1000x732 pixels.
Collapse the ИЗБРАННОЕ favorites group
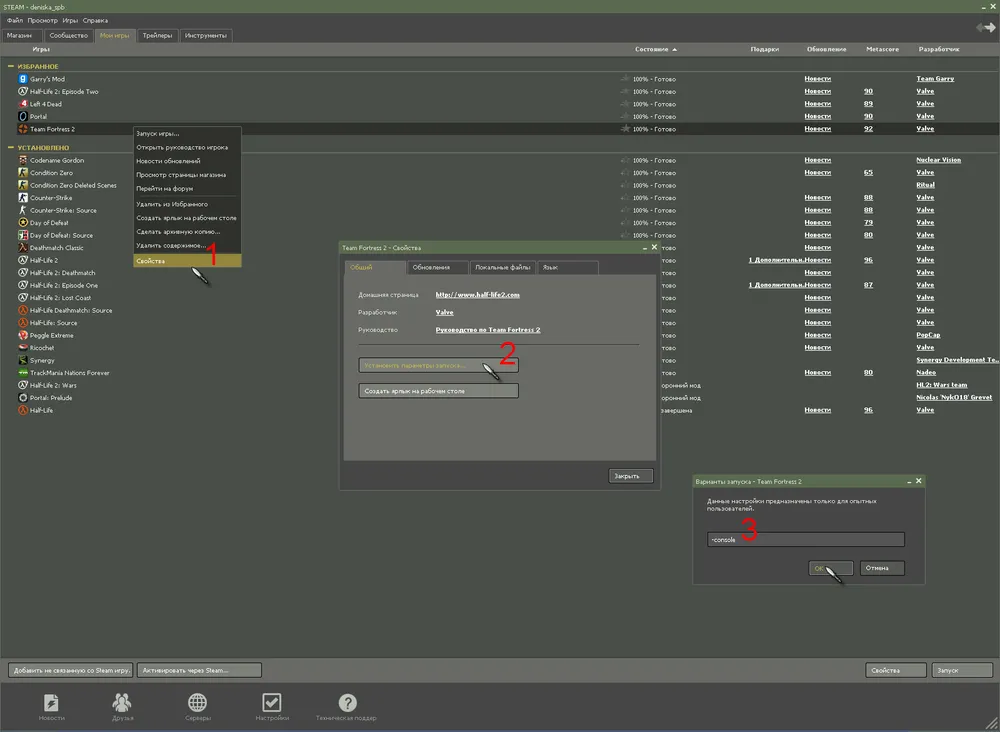[x=11, y=66]
